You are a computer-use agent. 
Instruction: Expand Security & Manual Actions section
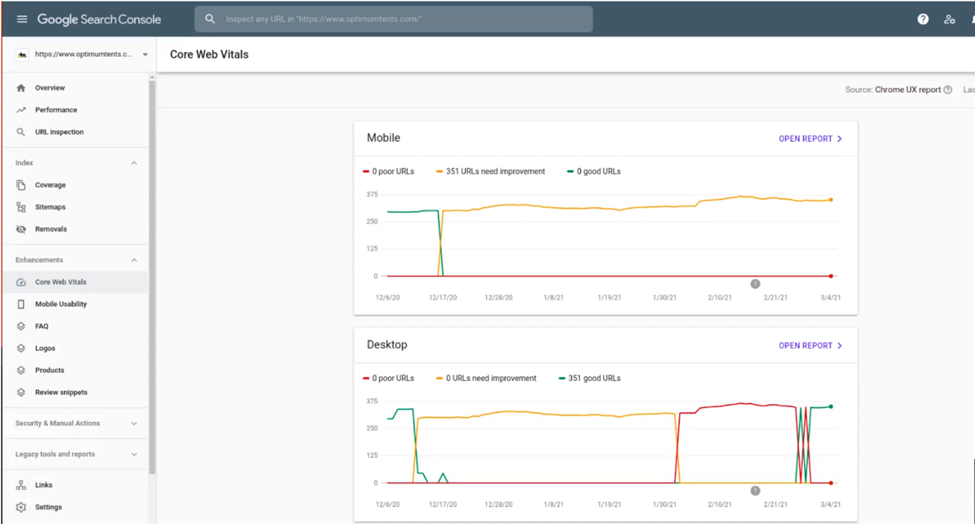135,424
